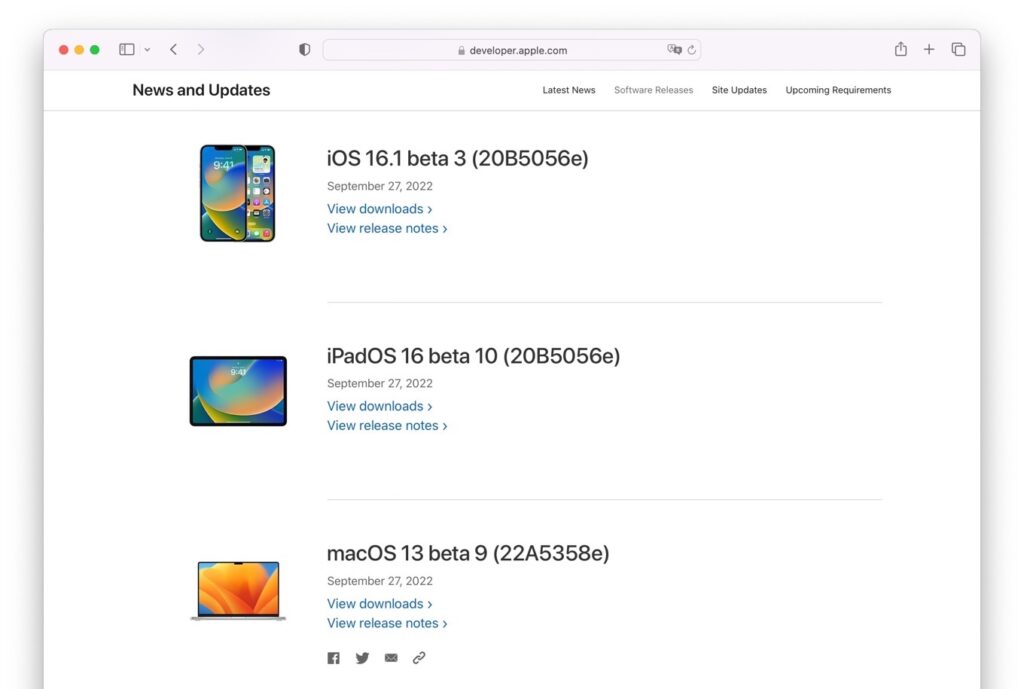Open the Site Updates section

(739, 90)
